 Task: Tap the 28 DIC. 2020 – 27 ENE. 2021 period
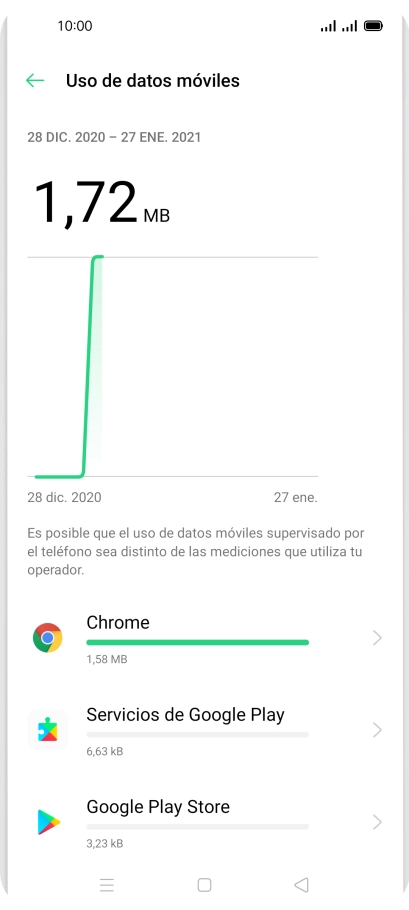(x=114, y=138)
